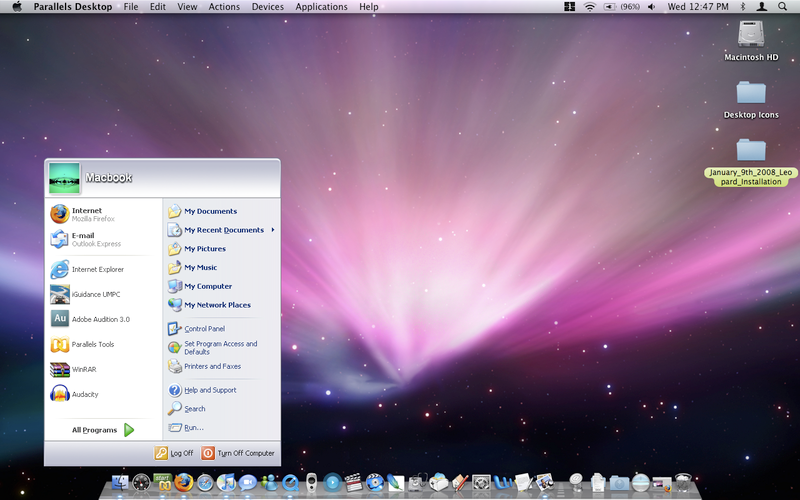
Task: Open Finder in Dock
Action: coord(120,482)
